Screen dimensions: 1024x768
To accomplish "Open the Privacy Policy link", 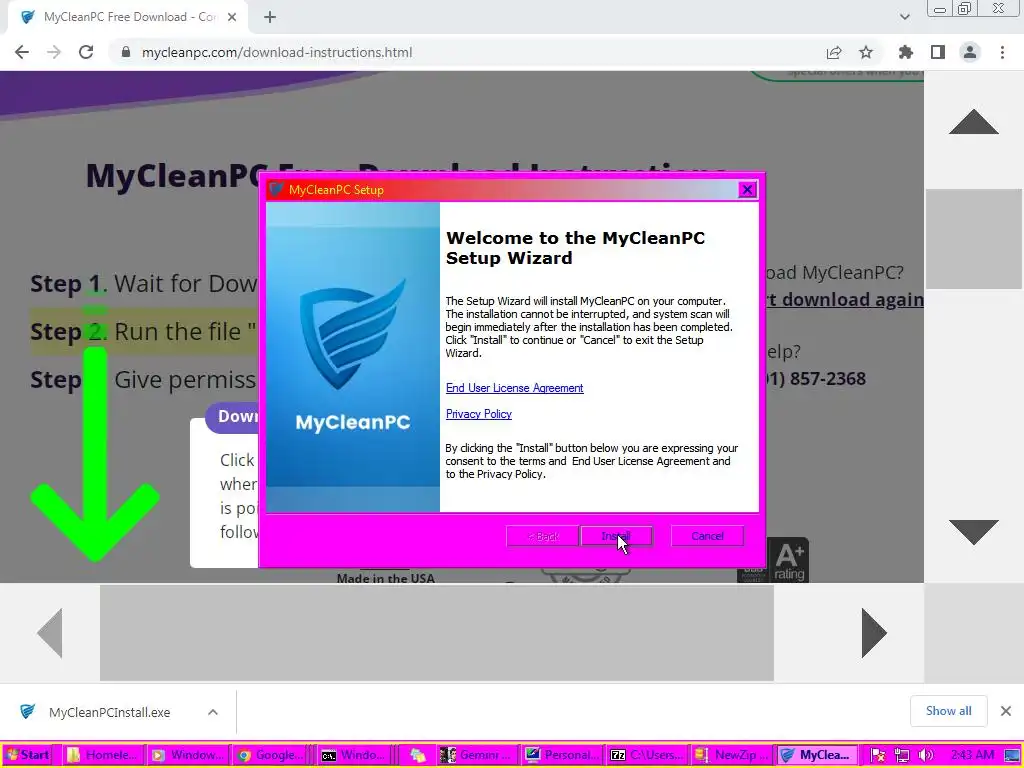I will [x=478, y=414].
